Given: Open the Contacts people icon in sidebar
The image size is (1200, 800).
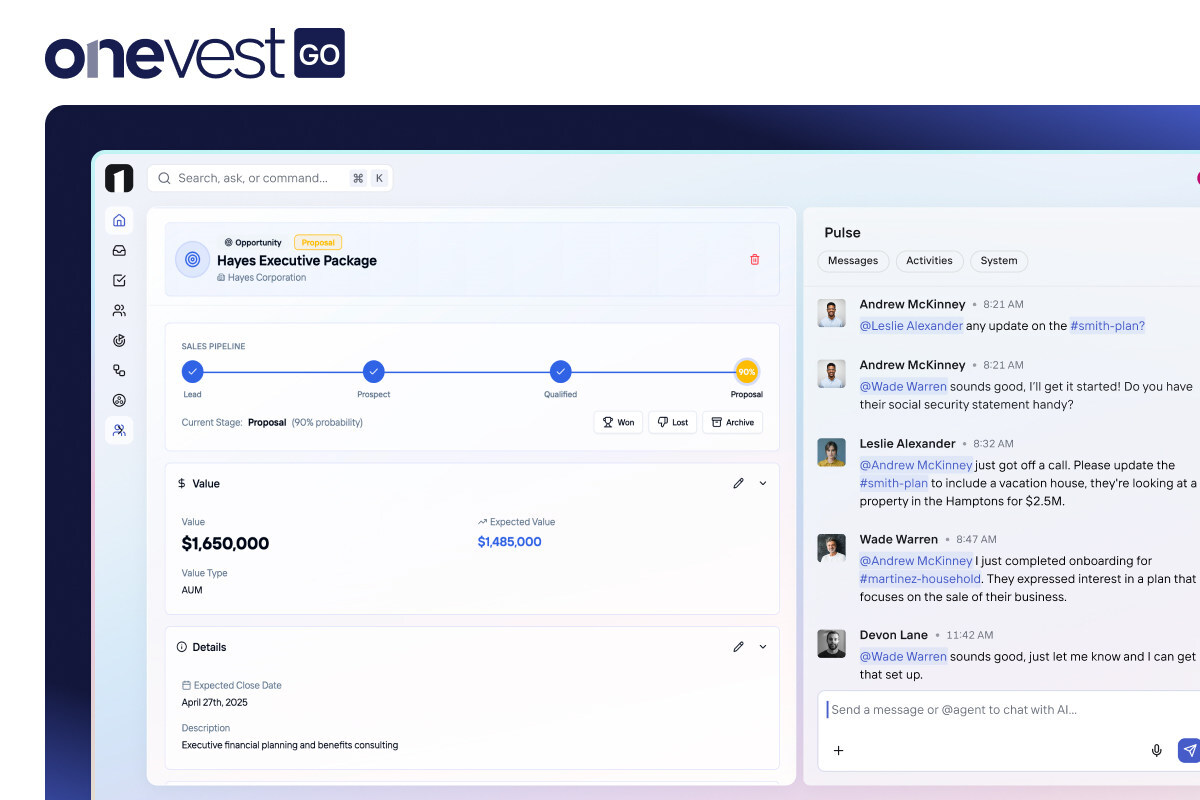Looking at the screenshot, I should pyautogui.click(x=119, y=311).
